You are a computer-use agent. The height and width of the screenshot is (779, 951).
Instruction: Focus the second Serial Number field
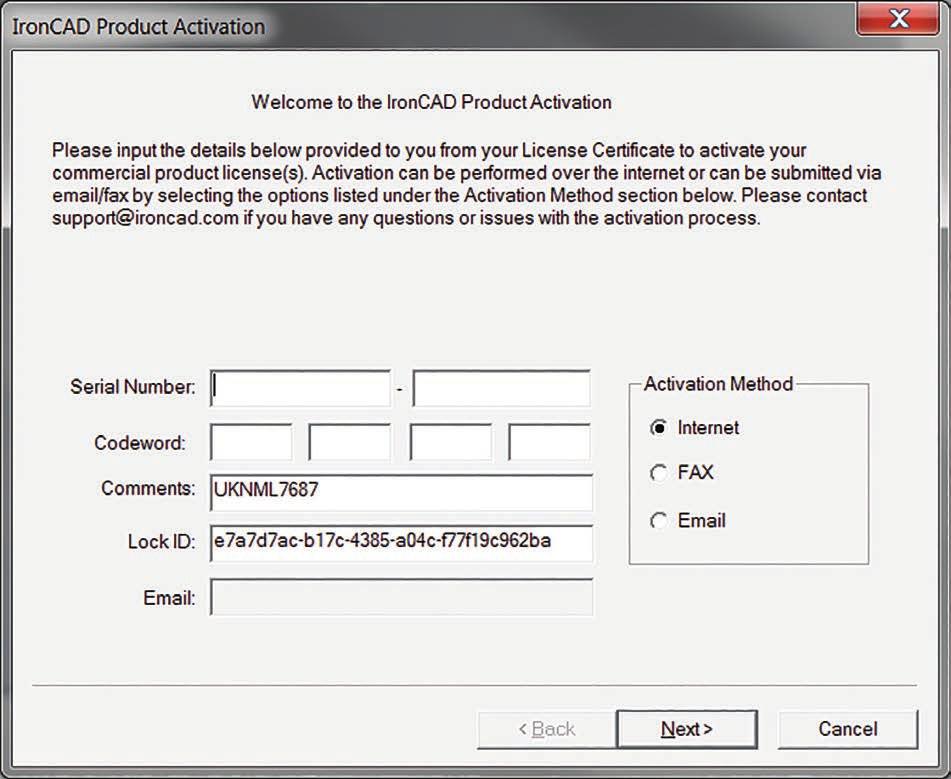[502, 388]
